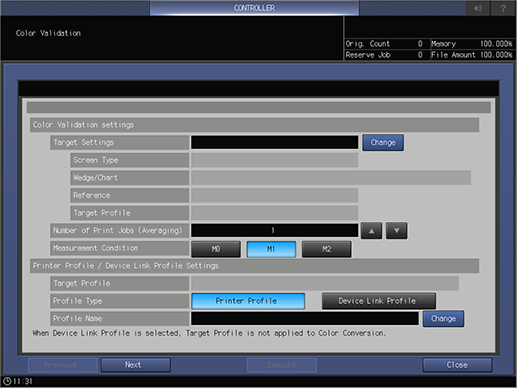
Task: Click 'Printer Profile / Device Link Profile Settings' header
Action: coord(255,266)
